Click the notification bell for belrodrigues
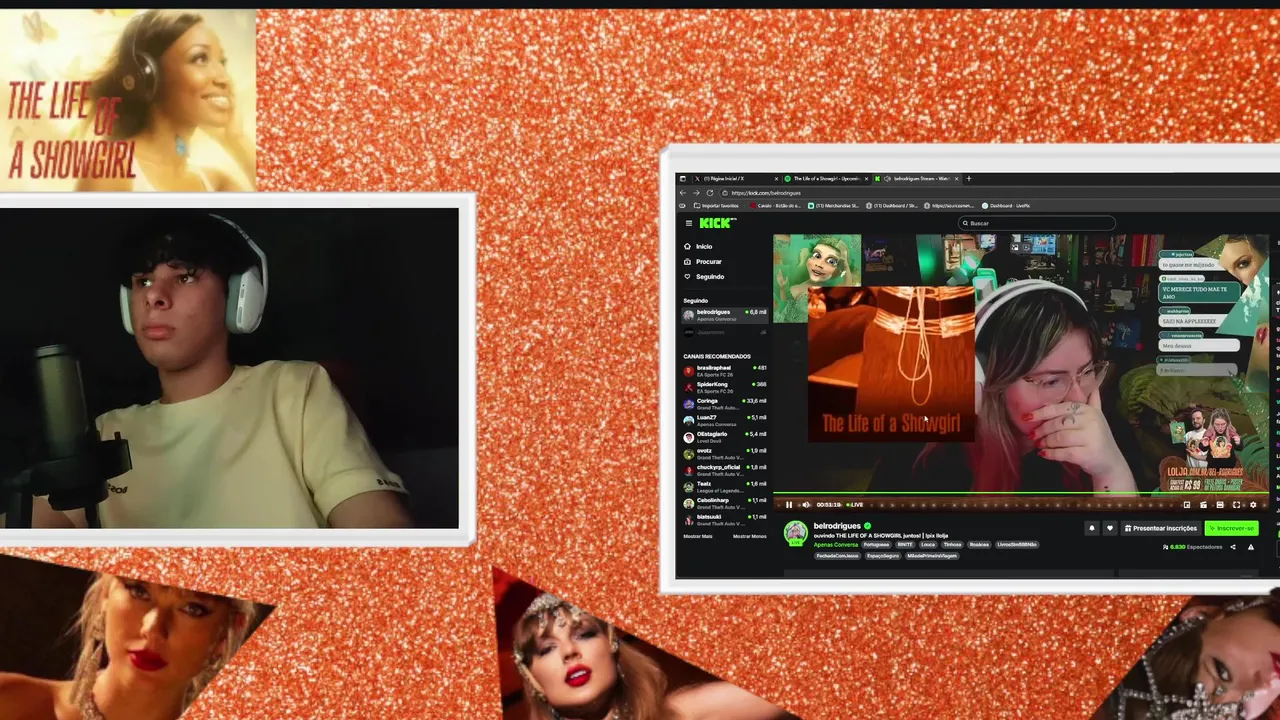1280x720 pixels. [1091, 528]
